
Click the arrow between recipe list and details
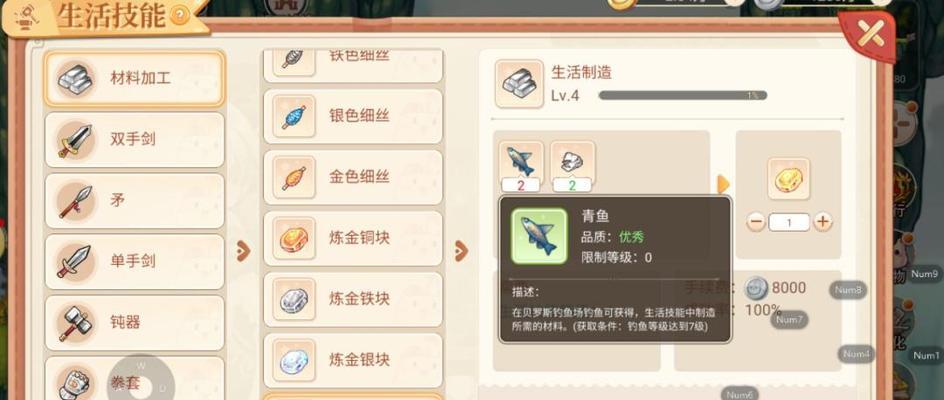coord(461,251)
